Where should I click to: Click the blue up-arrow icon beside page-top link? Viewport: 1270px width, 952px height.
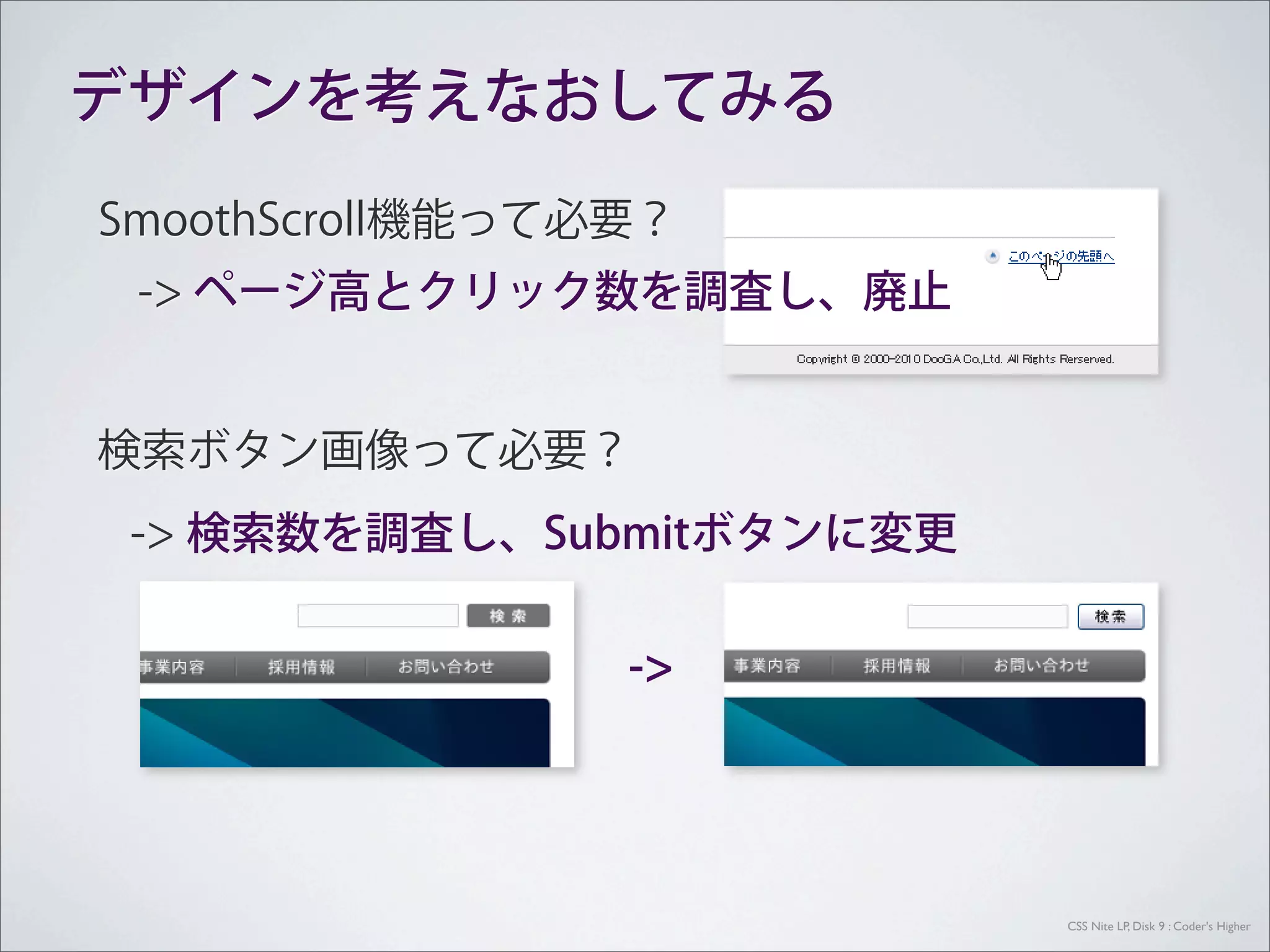point(992,255)
